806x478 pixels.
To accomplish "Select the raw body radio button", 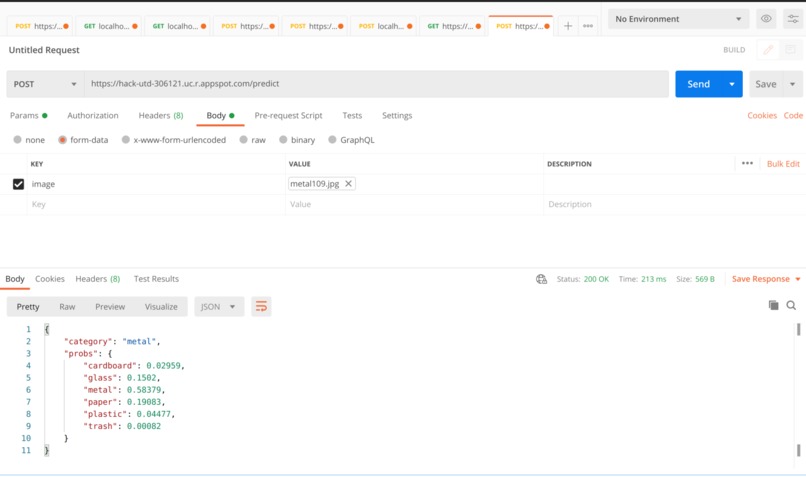I will [244, 140].
